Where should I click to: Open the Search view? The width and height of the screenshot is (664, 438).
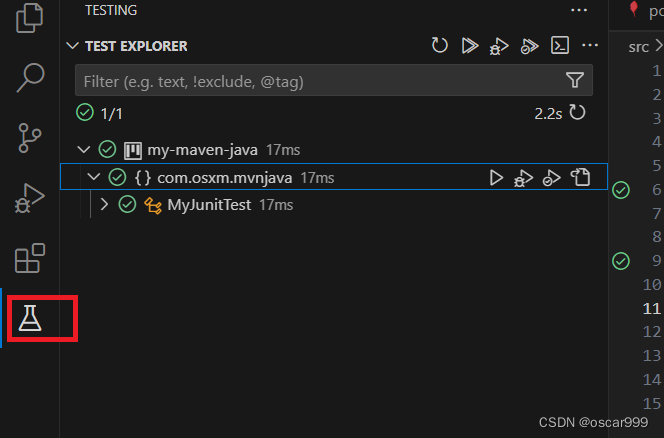click(x=30, y=78)
